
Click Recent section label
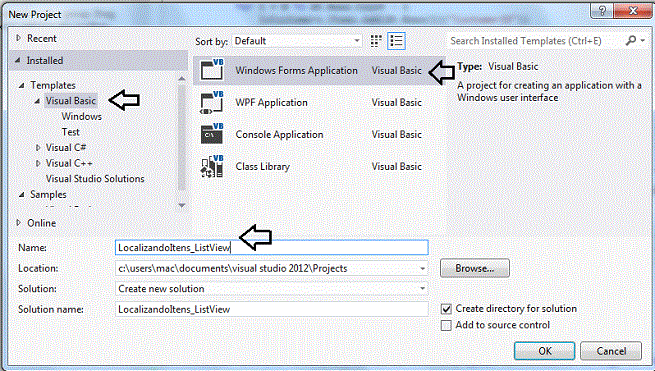[42, 38]
